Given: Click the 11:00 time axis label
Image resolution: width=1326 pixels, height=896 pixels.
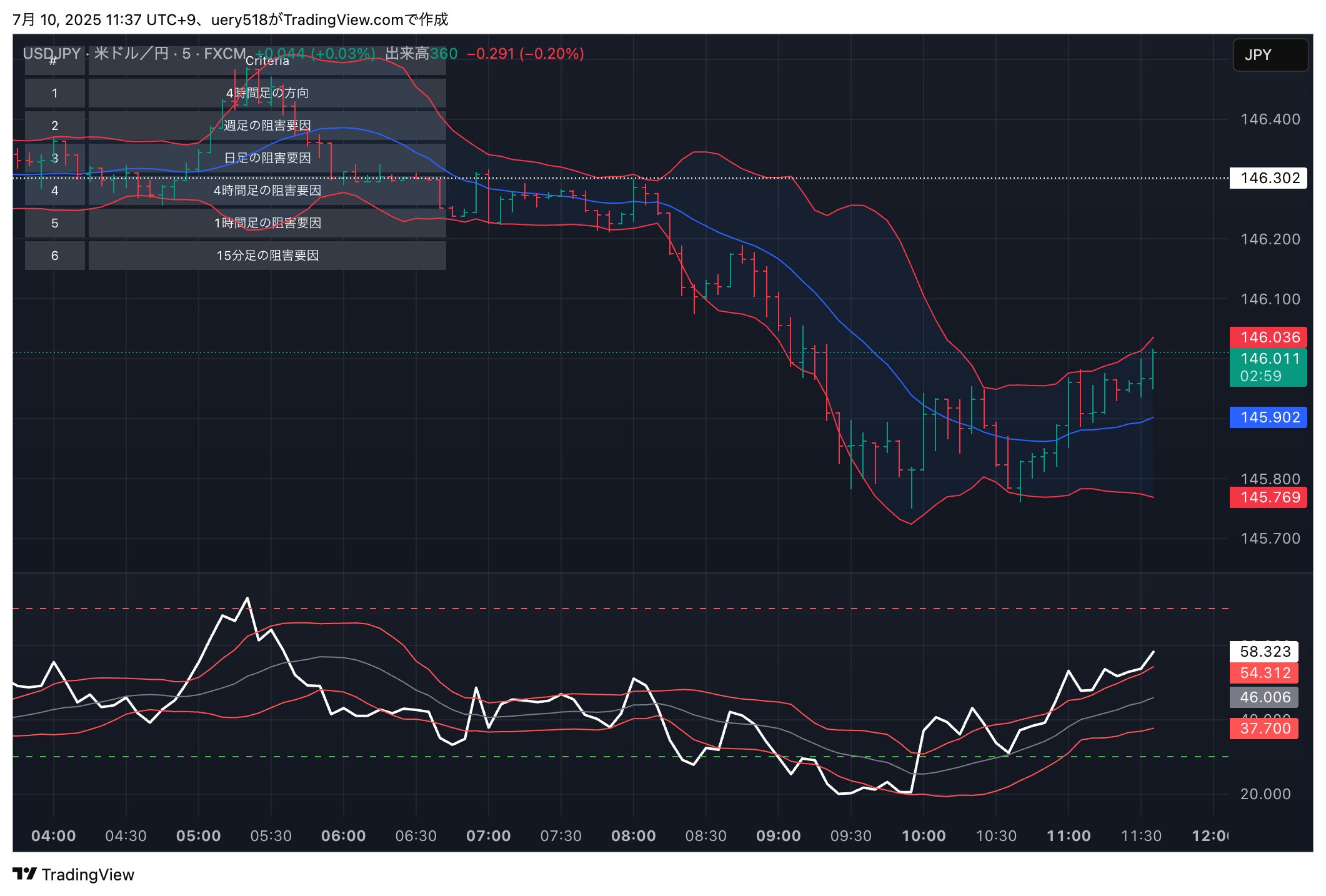Looking at the screenshot, I should [x=1068, y=836].
